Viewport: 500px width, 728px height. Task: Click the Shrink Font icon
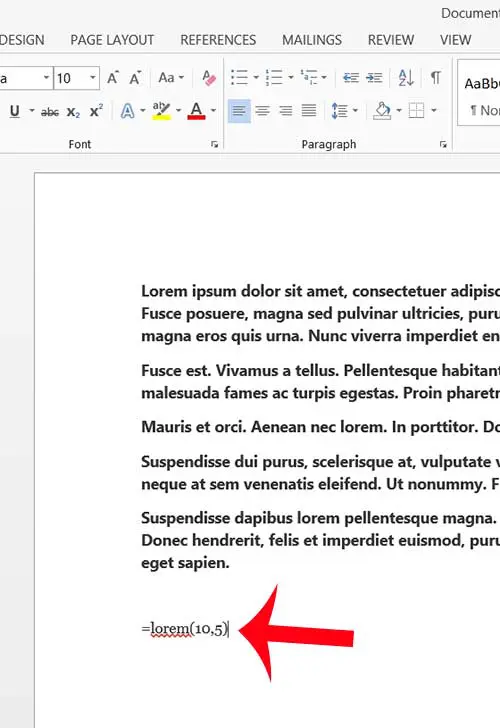coord(135,78)
